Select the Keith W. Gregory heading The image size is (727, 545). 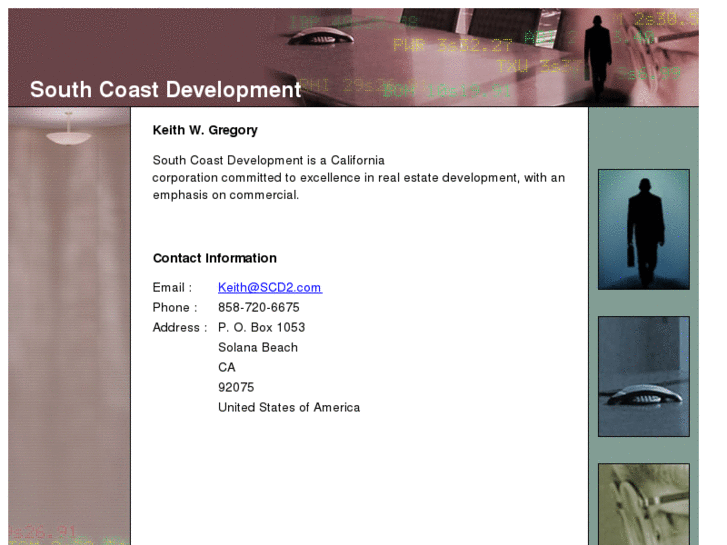point(205,130)
